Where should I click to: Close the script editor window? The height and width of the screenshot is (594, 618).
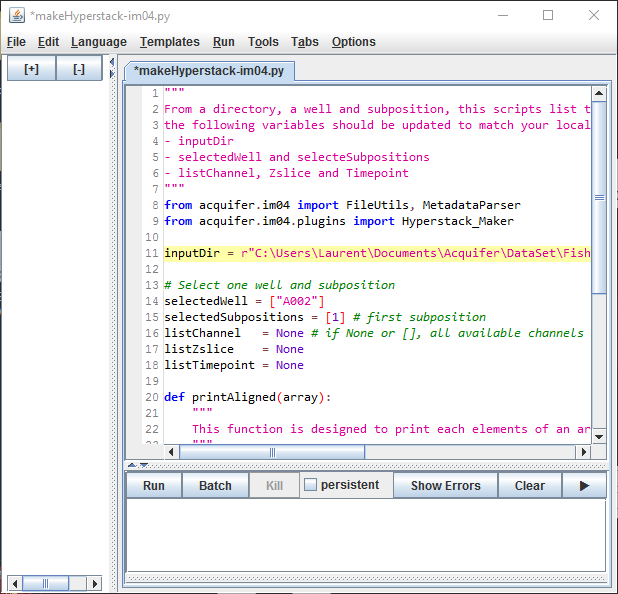click(x=594, y=15)
